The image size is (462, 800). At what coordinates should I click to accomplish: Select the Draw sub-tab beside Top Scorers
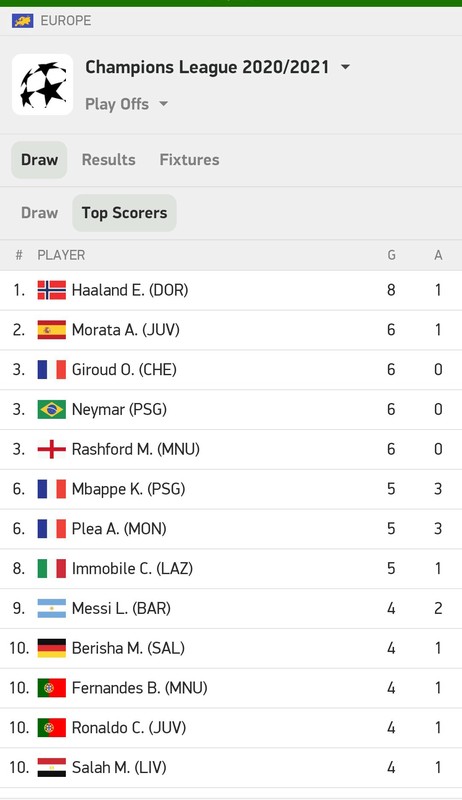[x=39, y=213]
